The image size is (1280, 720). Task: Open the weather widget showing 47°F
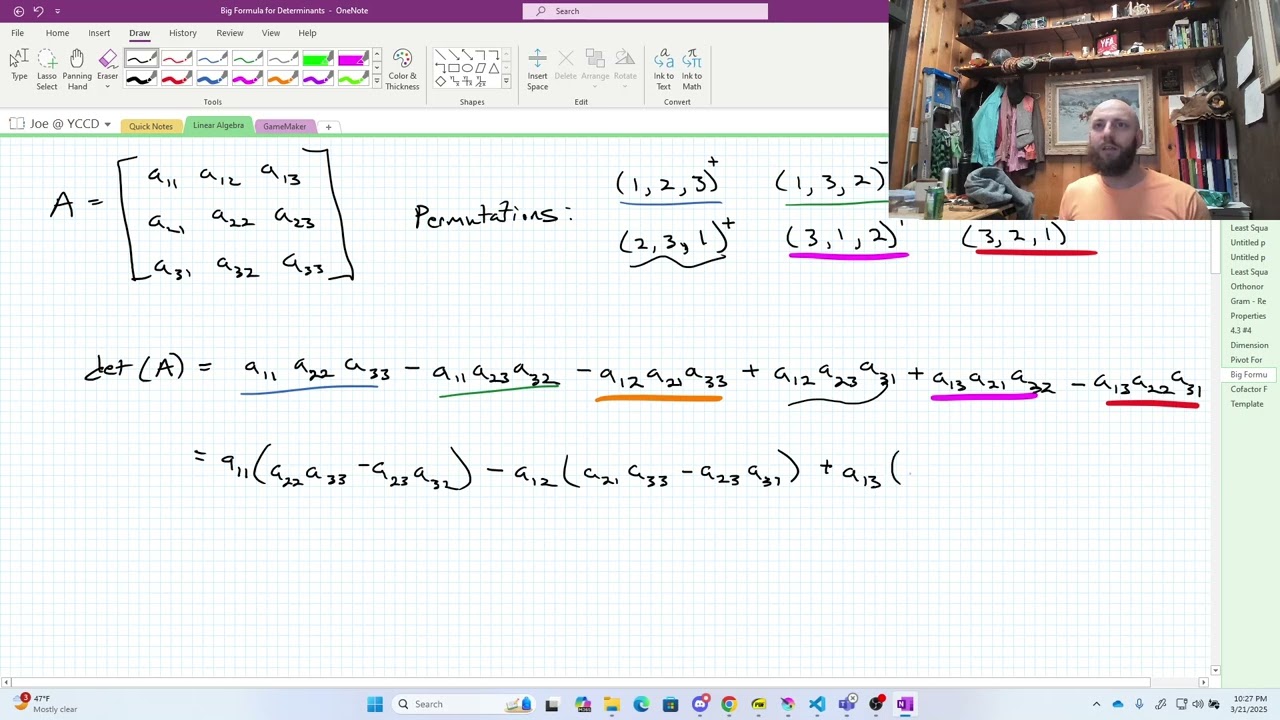pyautogui.click(x=45, y=704)
